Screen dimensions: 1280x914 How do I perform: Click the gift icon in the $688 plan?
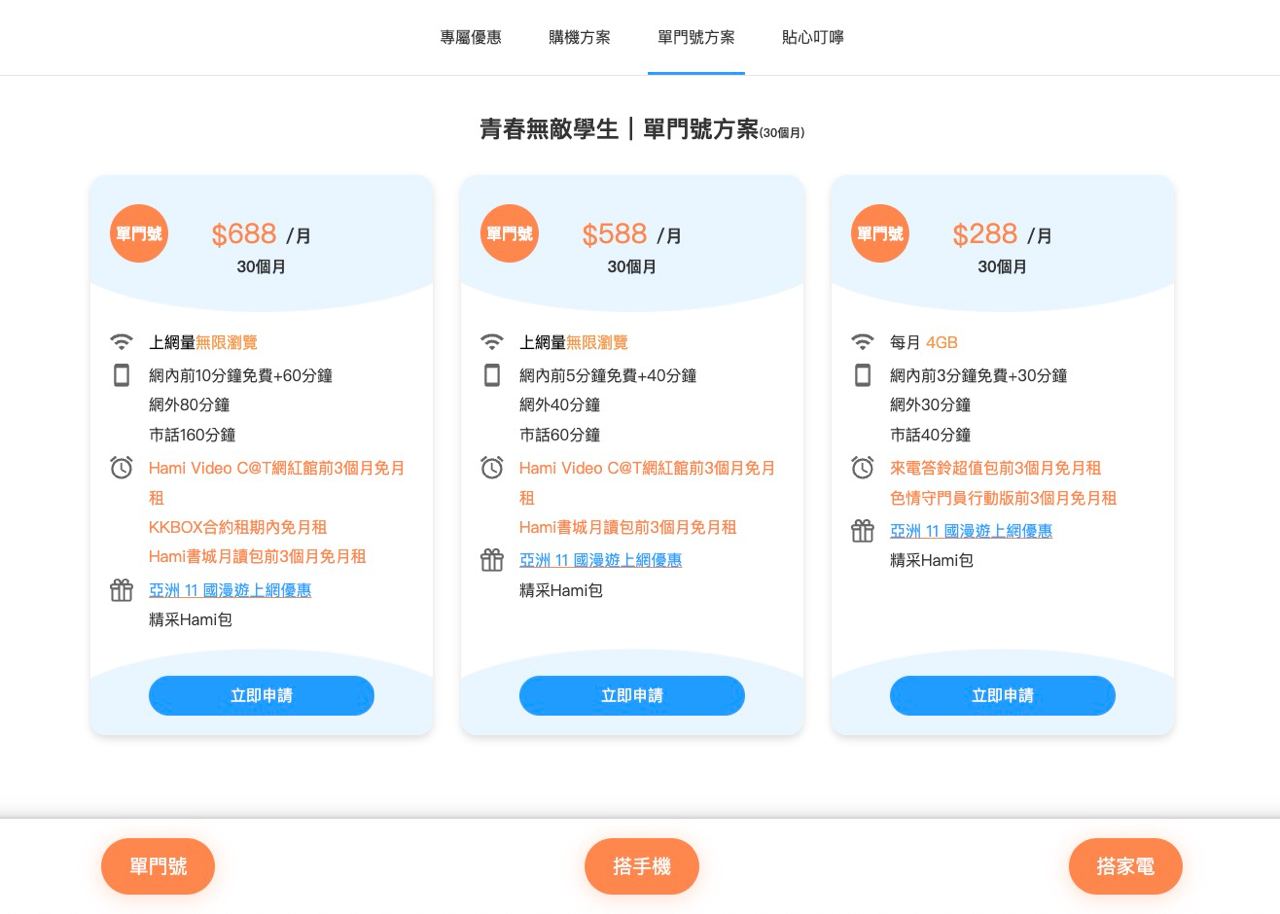click(x=121, y=590)
